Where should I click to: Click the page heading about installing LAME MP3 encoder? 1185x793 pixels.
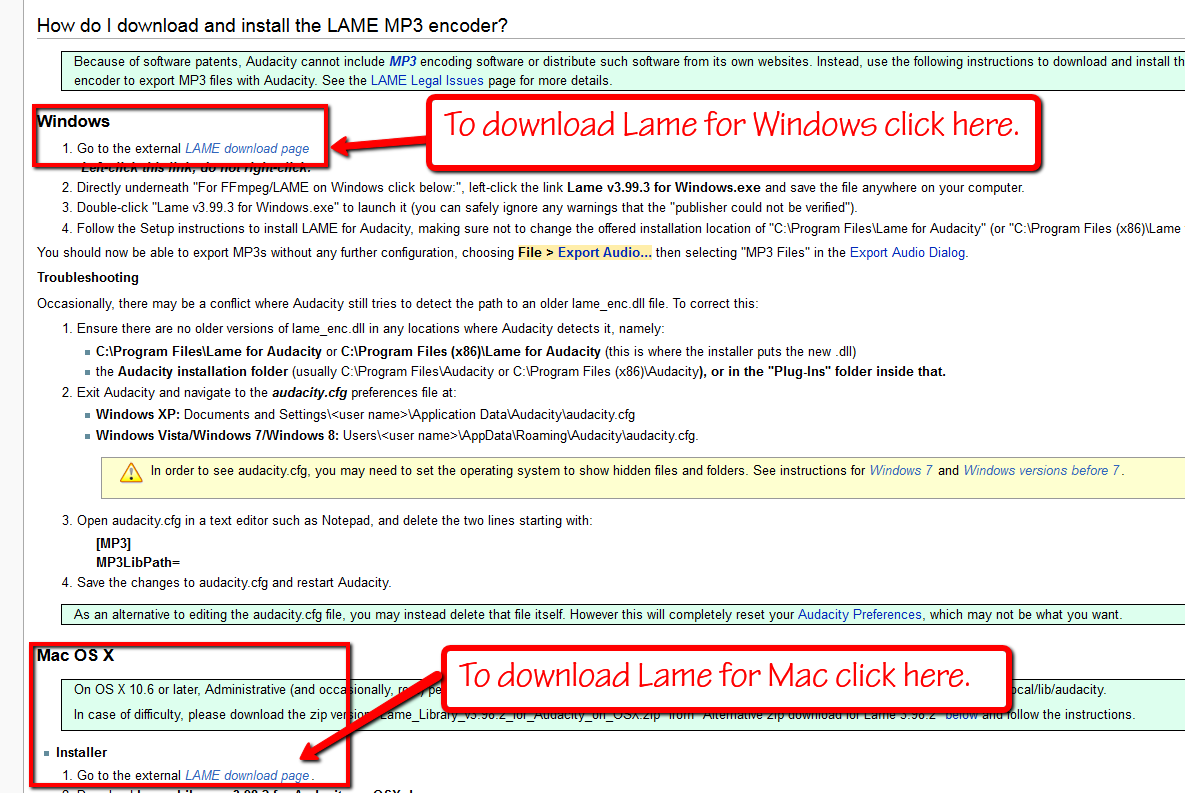272,26
